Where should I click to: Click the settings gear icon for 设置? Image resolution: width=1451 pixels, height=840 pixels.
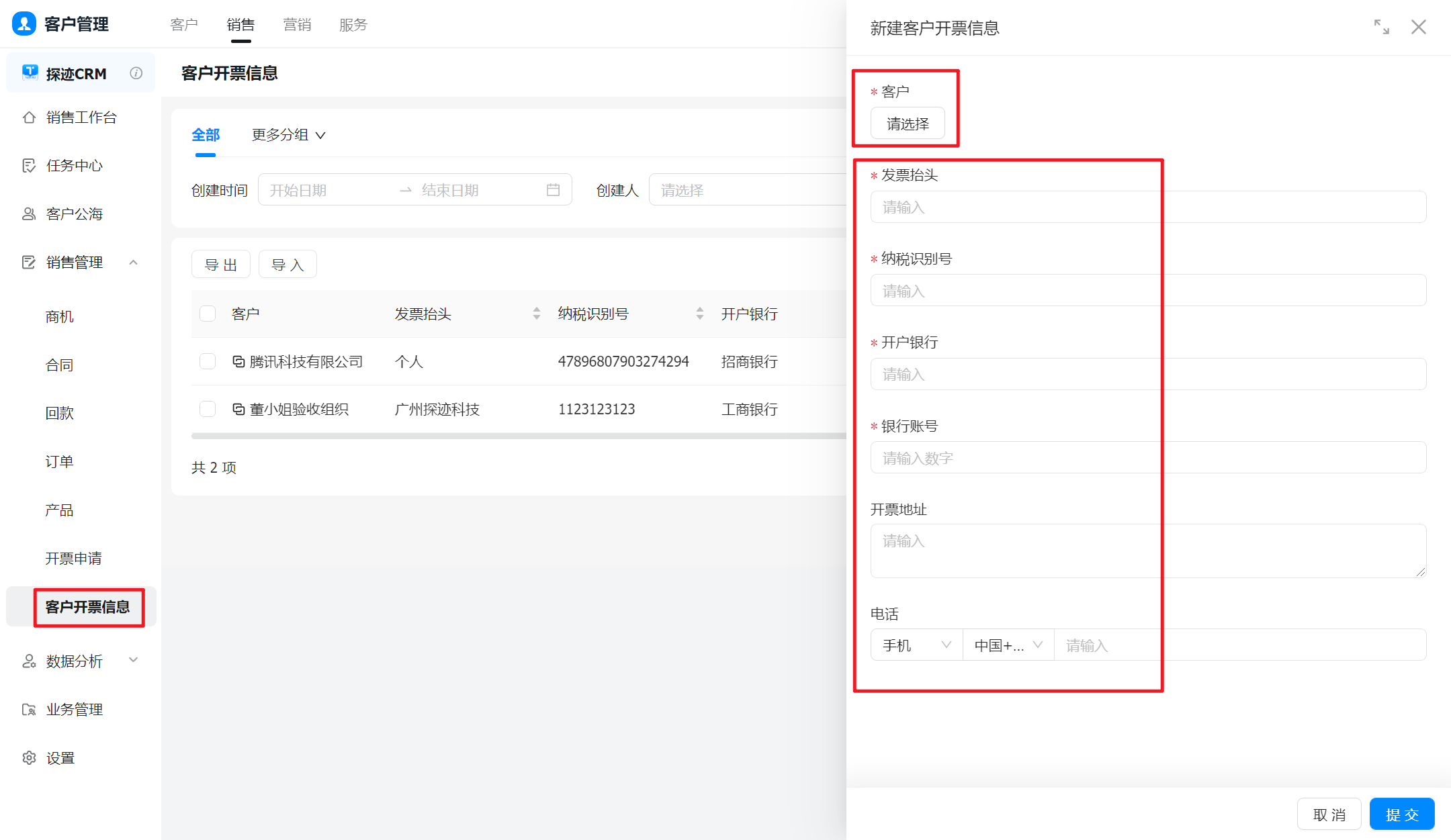pyautogui.click(x=29, y=758)
